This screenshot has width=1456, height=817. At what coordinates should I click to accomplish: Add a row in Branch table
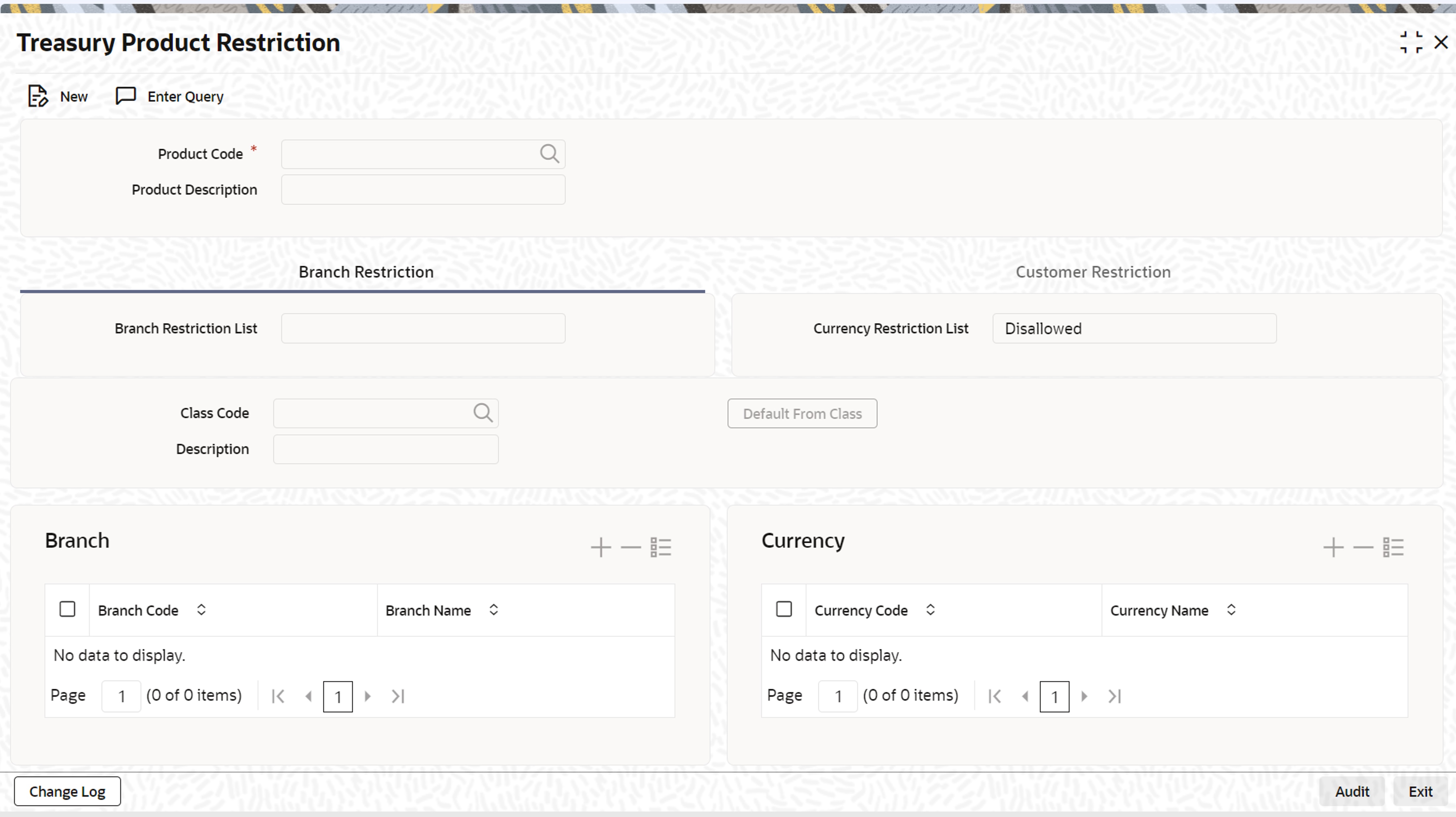coord(600,547)
